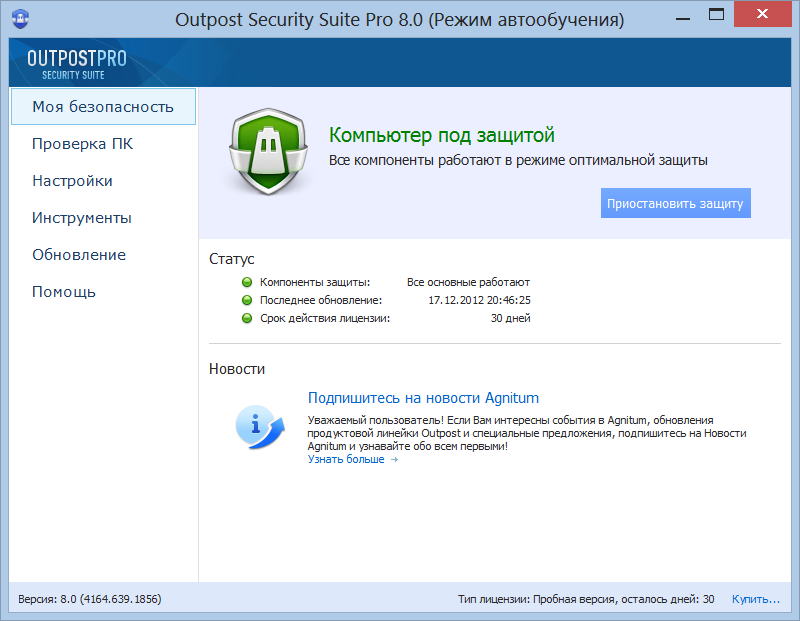Click the Outpost shield icon in title bar
Image resolution: width=800 pixels, height=621 pixels.
(19, 20)
